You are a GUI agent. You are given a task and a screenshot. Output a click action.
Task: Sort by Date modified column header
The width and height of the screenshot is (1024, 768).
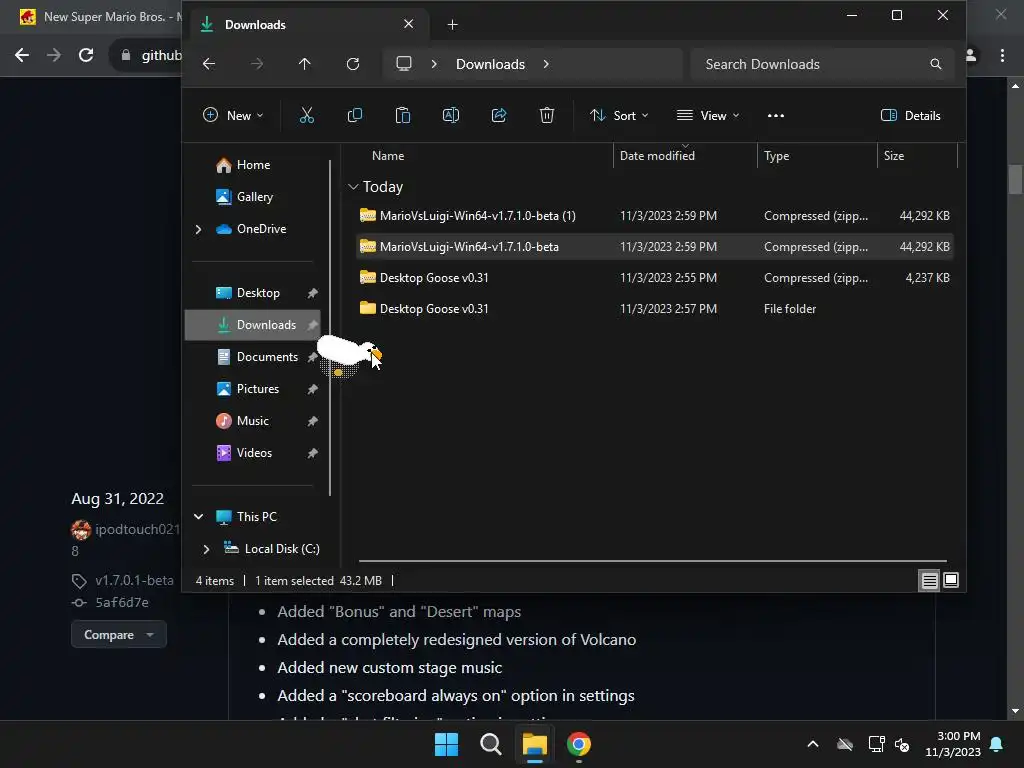pyautogui.click(x=685, y=156)
